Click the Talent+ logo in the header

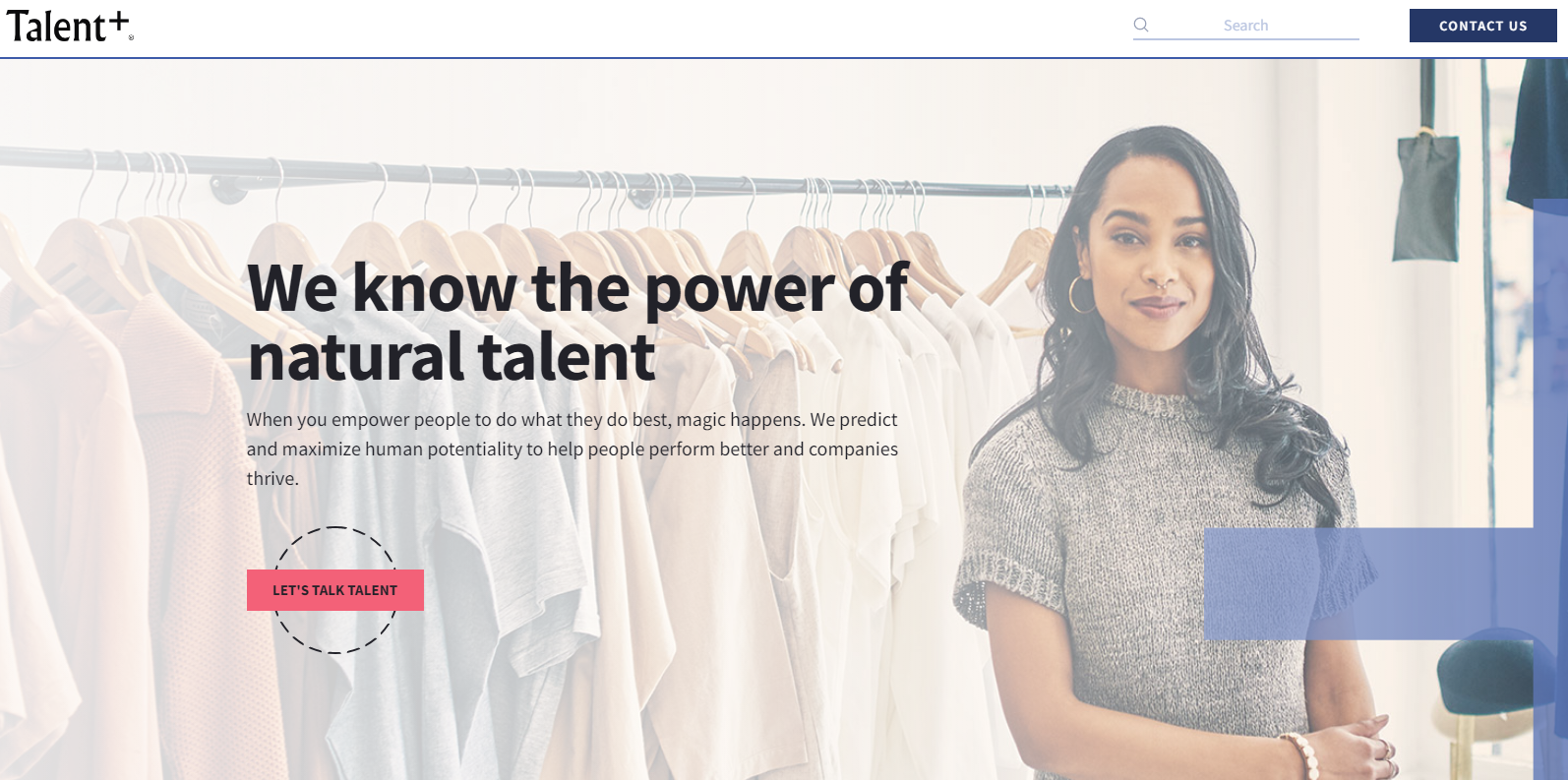point(69,26)
